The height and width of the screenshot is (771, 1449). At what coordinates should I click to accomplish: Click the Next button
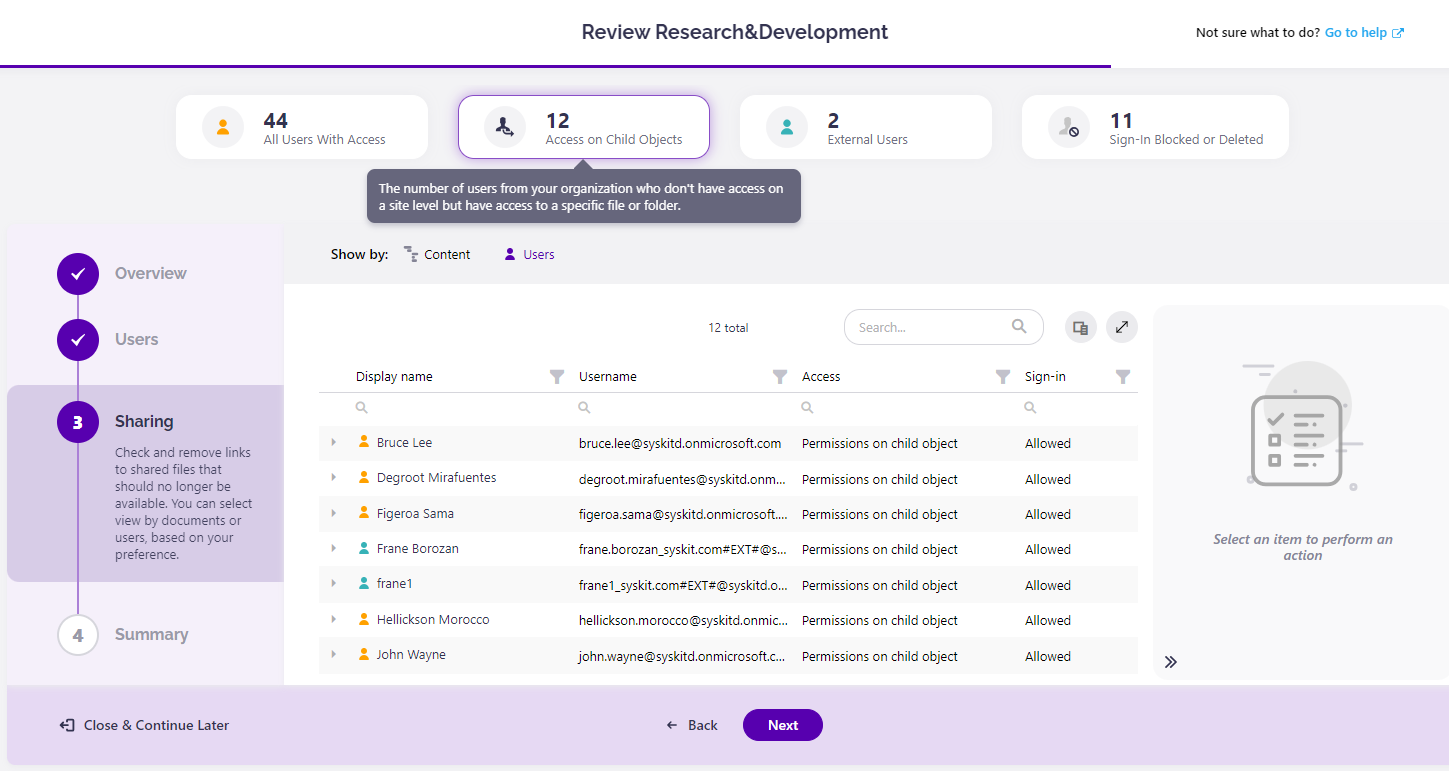[x=782, y=725]
